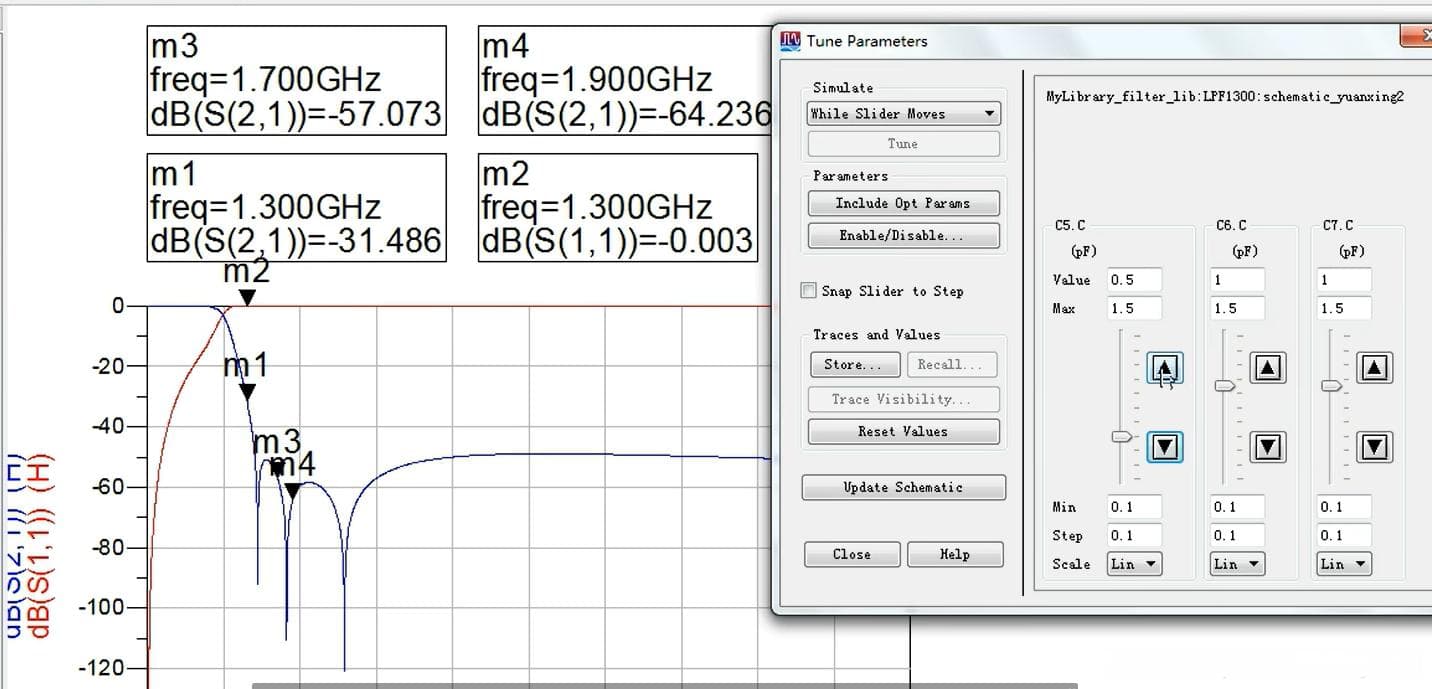Open the C5.C Scale dropdown
The image size is (1432, 689).
(1133, 564)
